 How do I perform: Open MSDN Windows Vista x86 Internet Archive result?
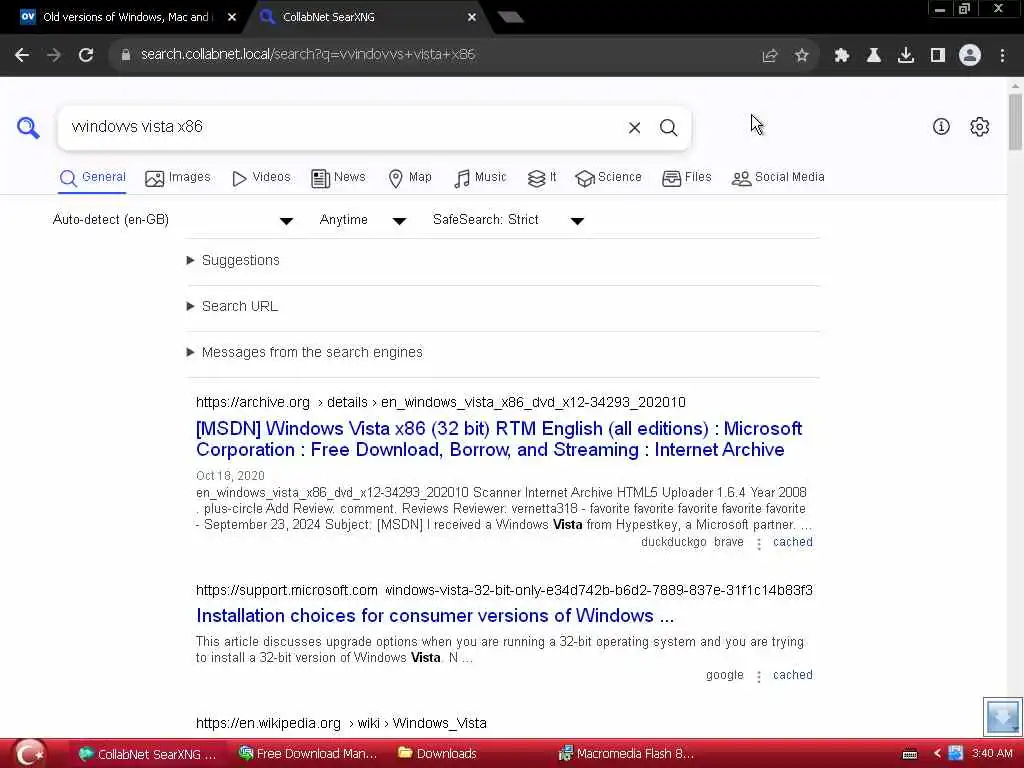[x=499, y=439]
